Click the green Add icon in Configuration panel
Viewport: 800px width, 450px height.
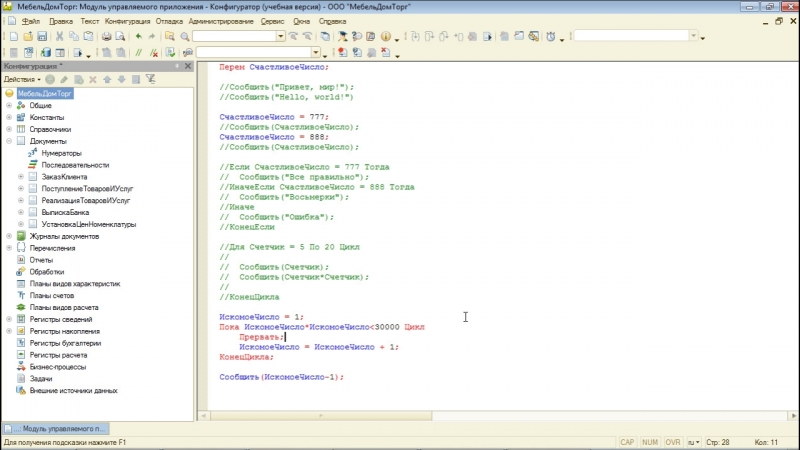pyautogui.click(x=49, y=79)
